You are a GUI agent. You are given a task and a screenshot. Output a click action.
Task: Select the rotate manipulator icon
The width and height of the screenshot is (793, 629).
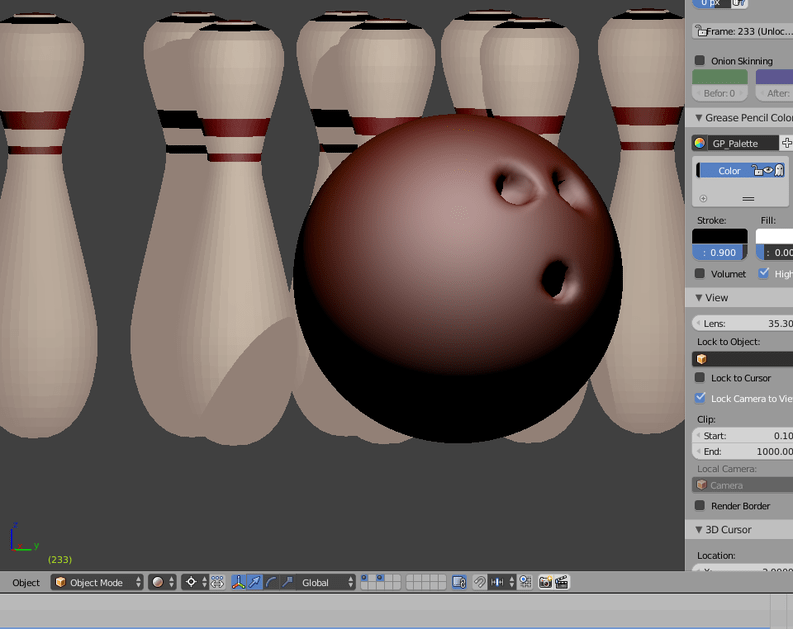pos(271,582)
